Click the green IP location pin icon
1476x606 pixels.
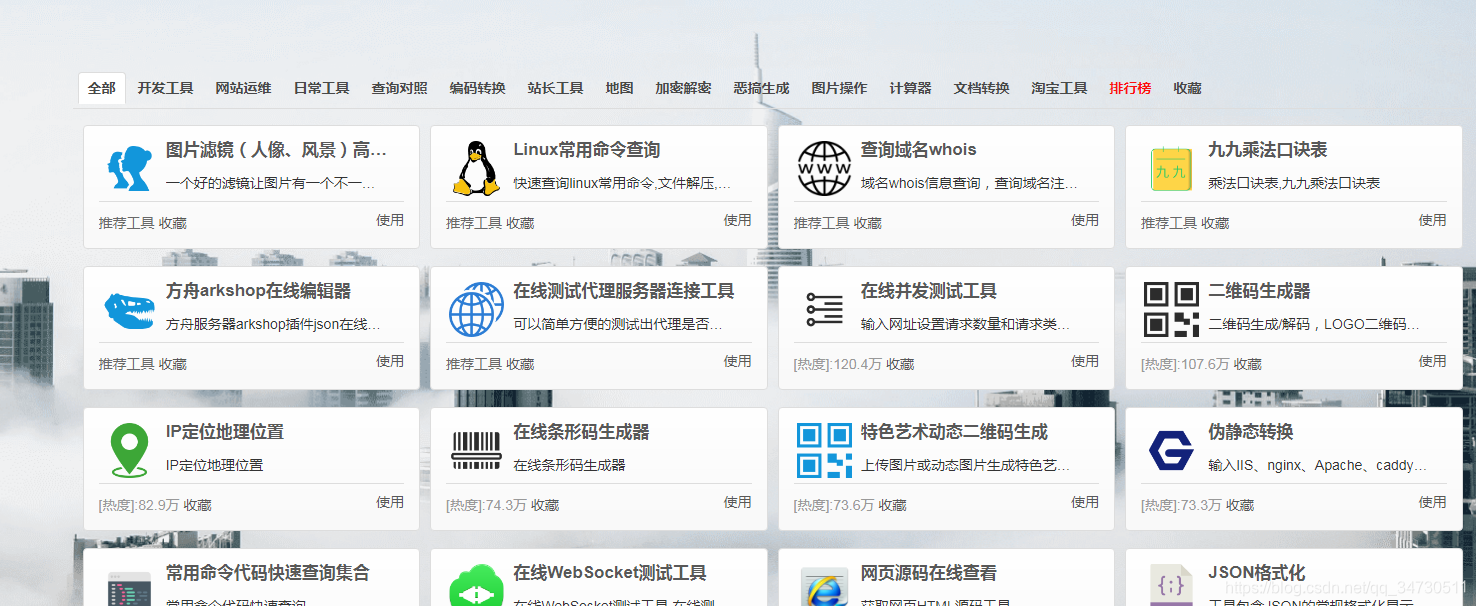[129, 450]
